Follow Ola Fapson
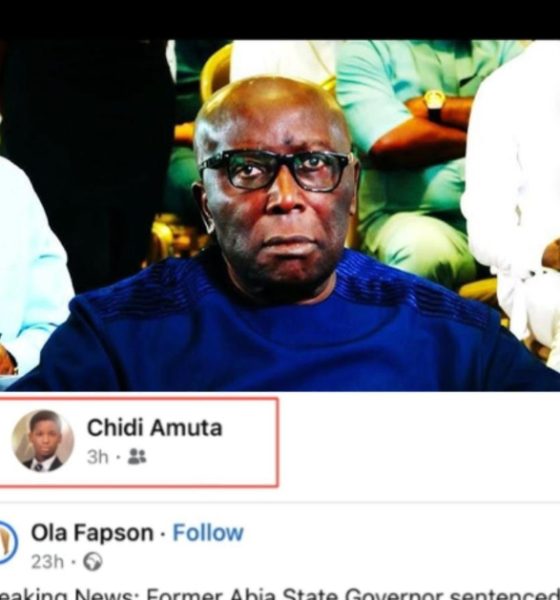560x600 pixels. point(208,533)
